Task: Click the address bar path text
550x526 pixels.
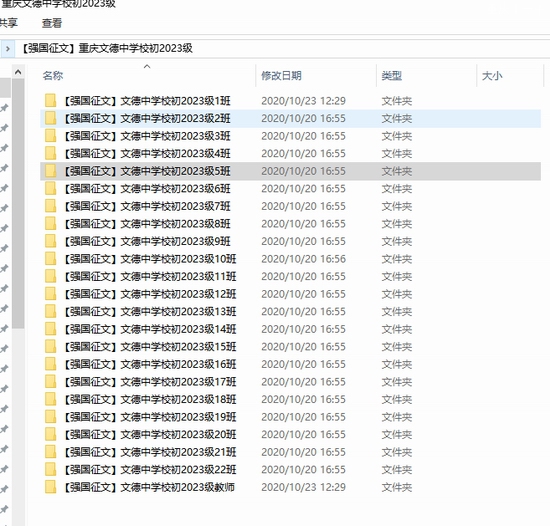Action: [x=108, y=48]
